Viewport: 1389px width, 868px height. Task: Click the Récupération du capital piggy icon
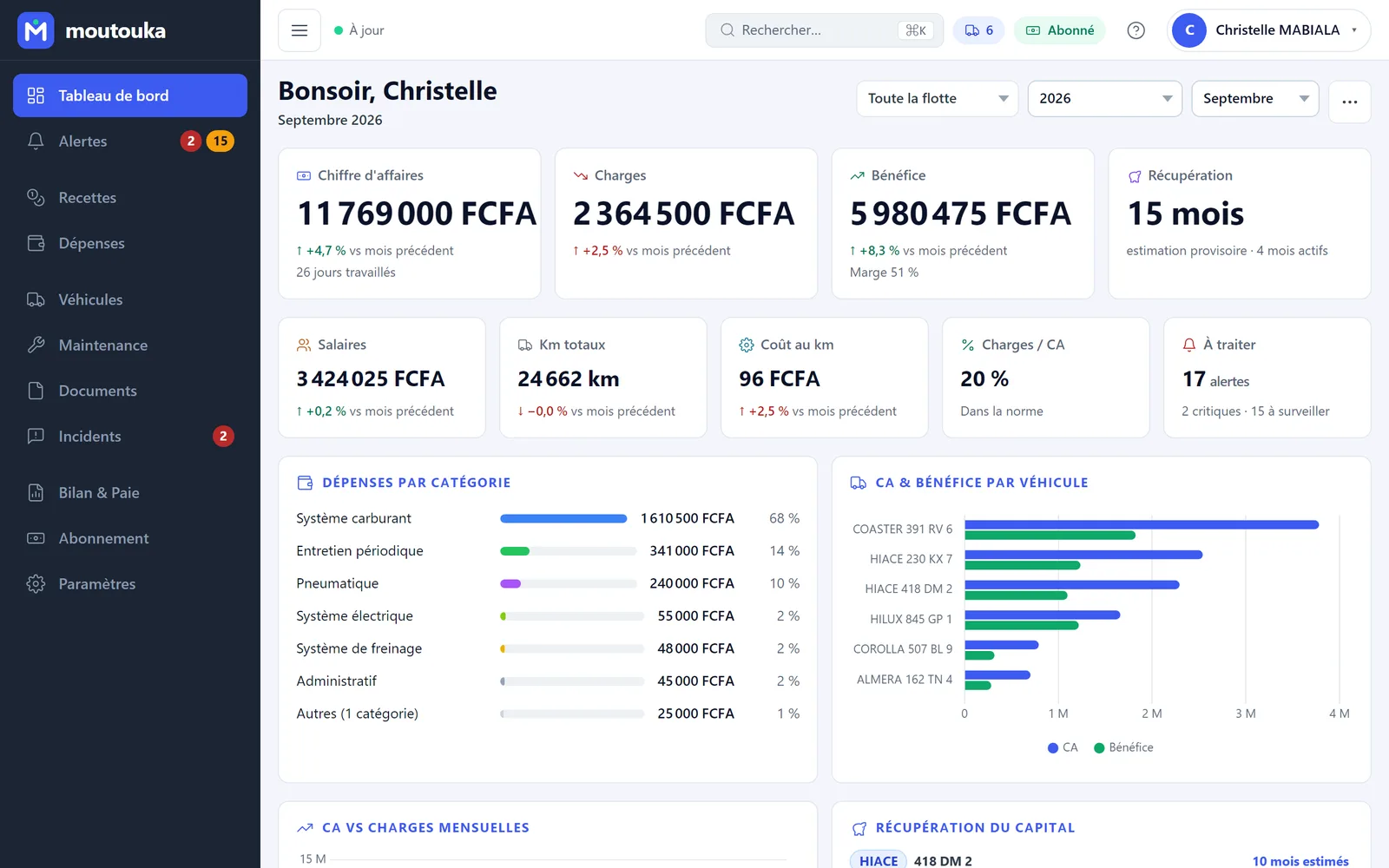859,828
